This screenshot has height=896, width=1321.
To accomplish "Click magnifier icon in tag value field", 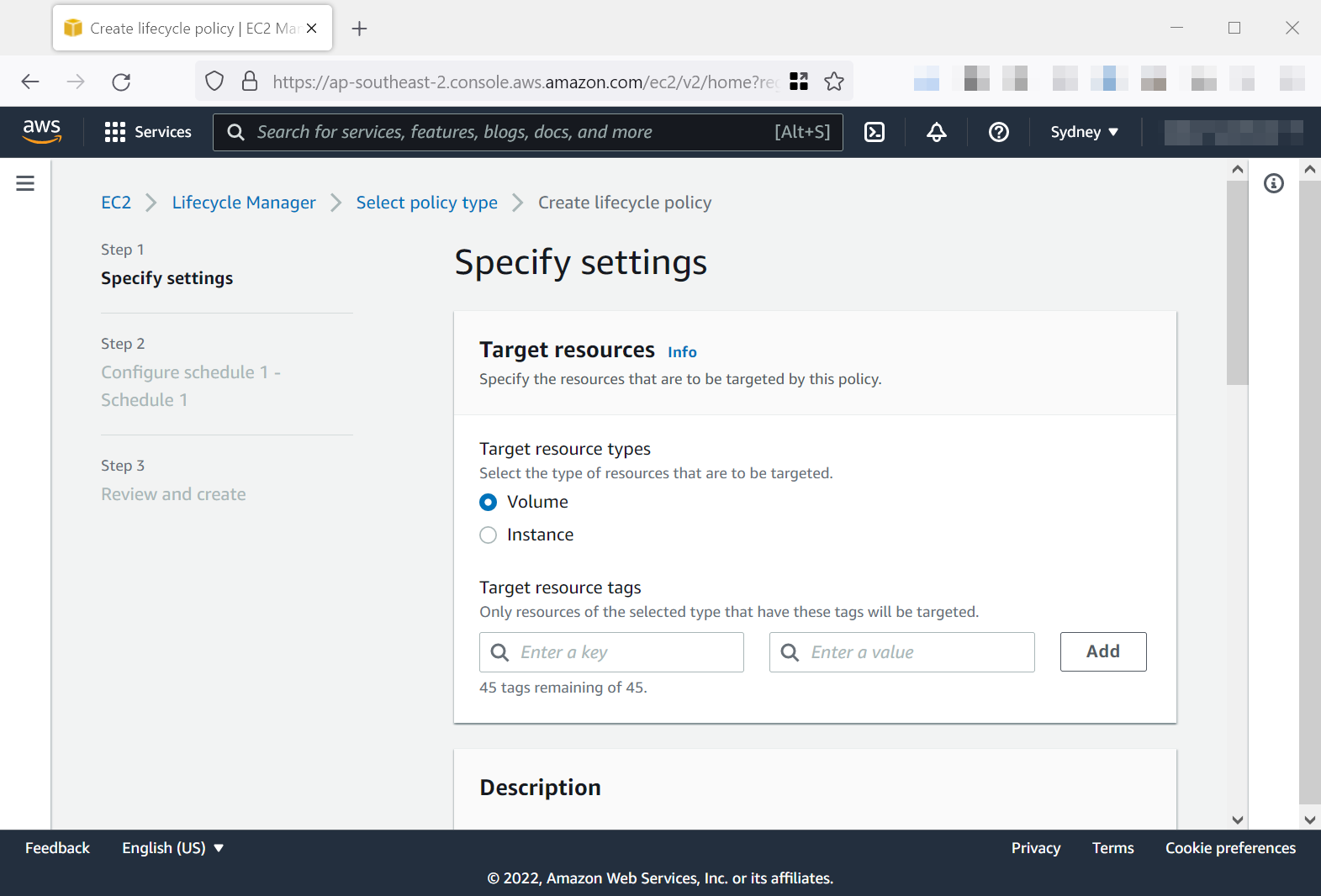I will point(790,652).
